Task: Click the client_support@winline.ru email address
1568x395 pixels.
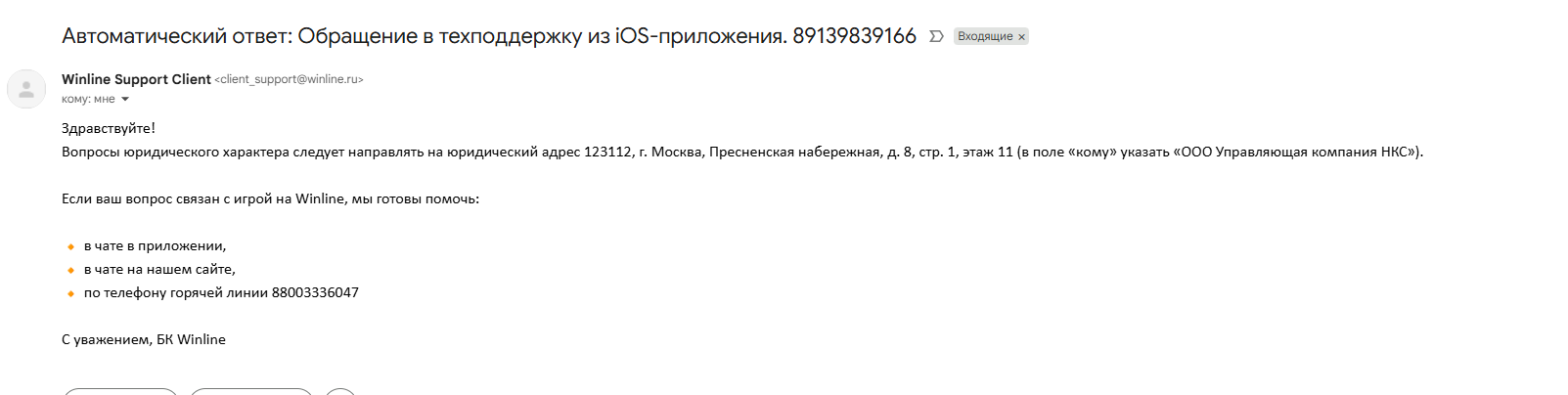Action: point(289,79)
